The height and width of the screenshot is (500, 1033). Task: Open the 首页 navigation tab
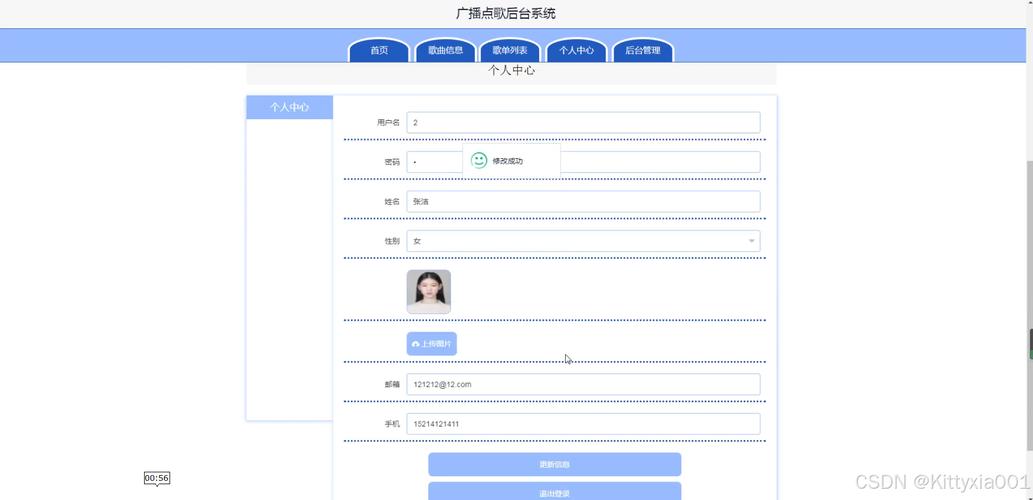[379, 50]
